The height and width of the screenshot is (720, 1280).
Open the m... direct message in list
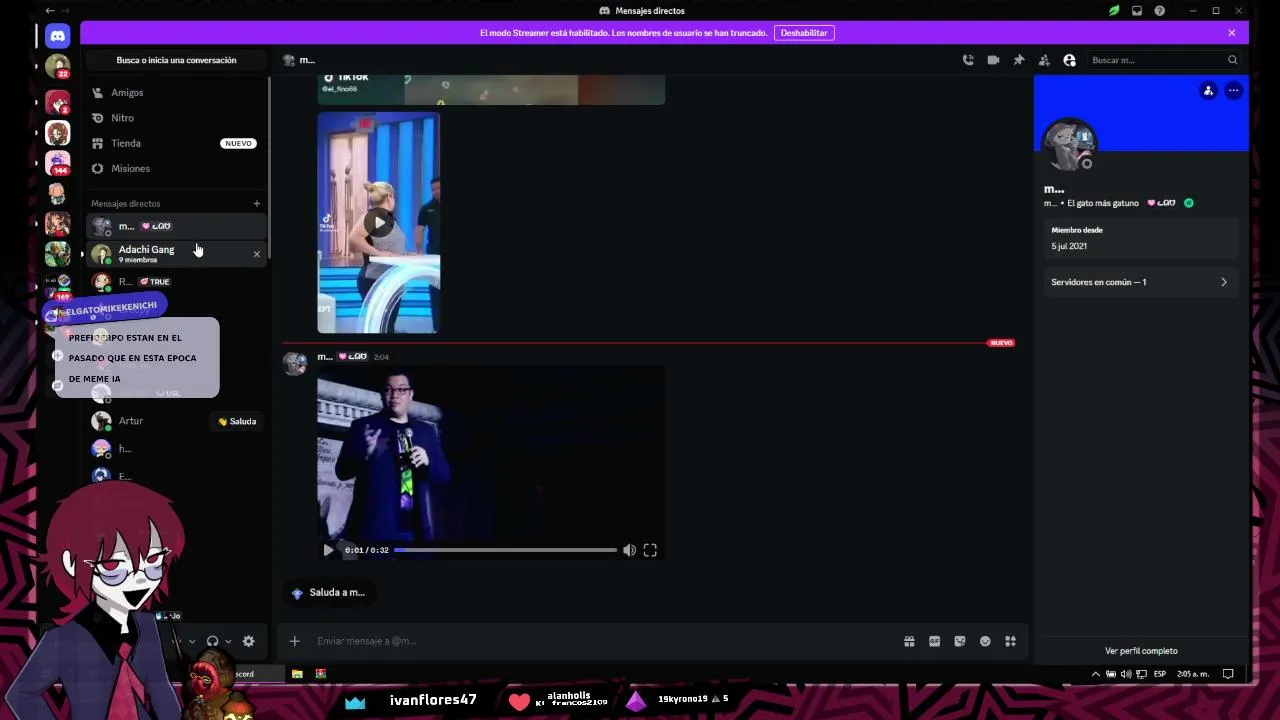pyautogui.click(x=176, y=226)
